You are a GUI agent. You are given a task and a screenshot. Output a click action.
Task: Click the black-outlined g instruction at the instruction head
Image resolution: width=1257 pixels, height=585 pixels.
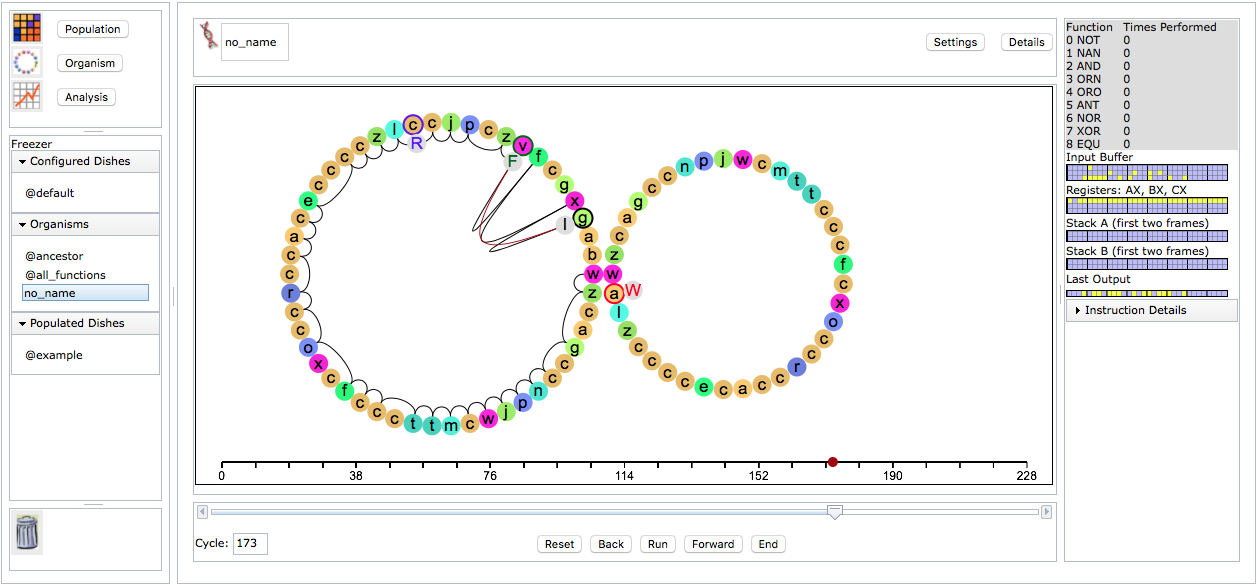584,218
